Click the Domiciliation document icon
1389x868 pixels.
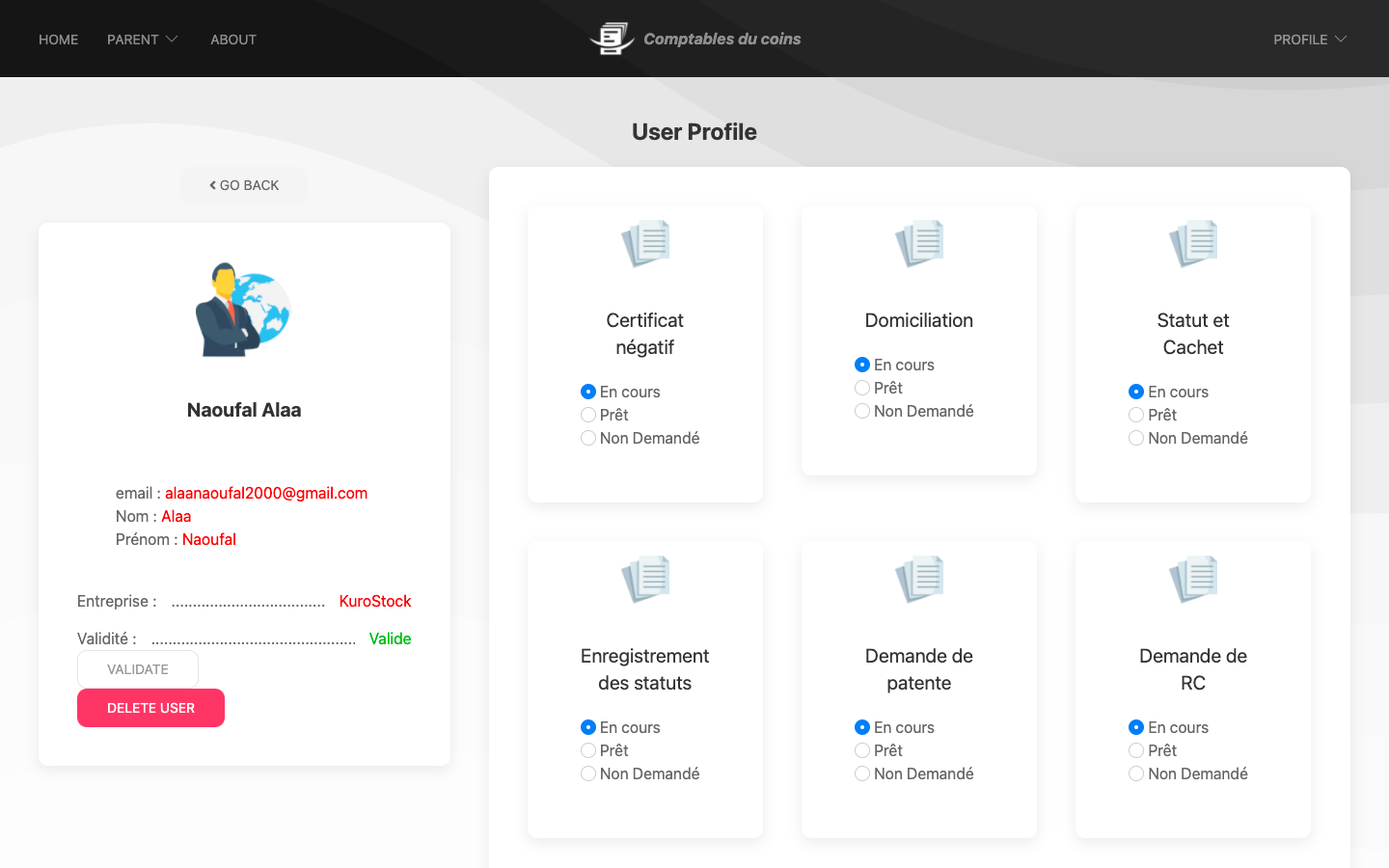(919, 243)
